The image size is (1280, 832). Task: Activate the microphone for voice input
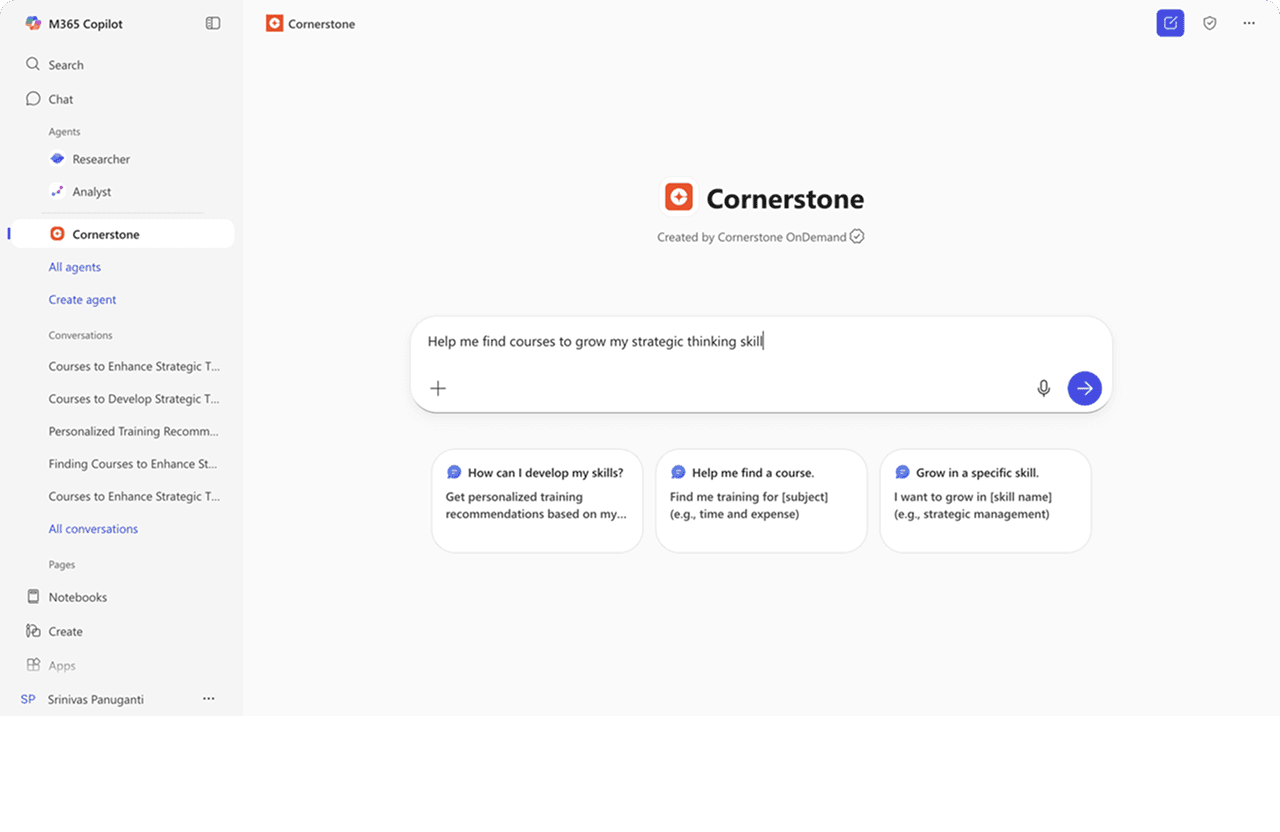coord(1043,388)
